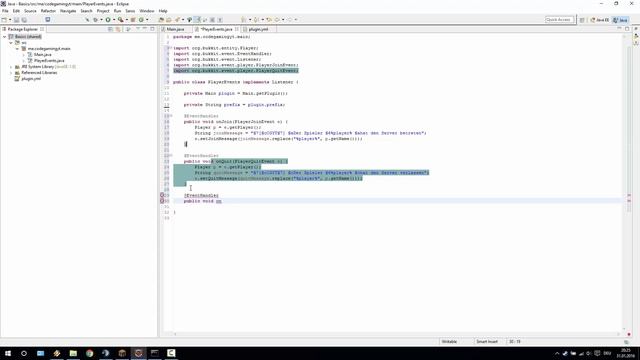Click the error marker beside the last @EventHandler line
This screenshot has height=360, width=640.
point(162,196)
